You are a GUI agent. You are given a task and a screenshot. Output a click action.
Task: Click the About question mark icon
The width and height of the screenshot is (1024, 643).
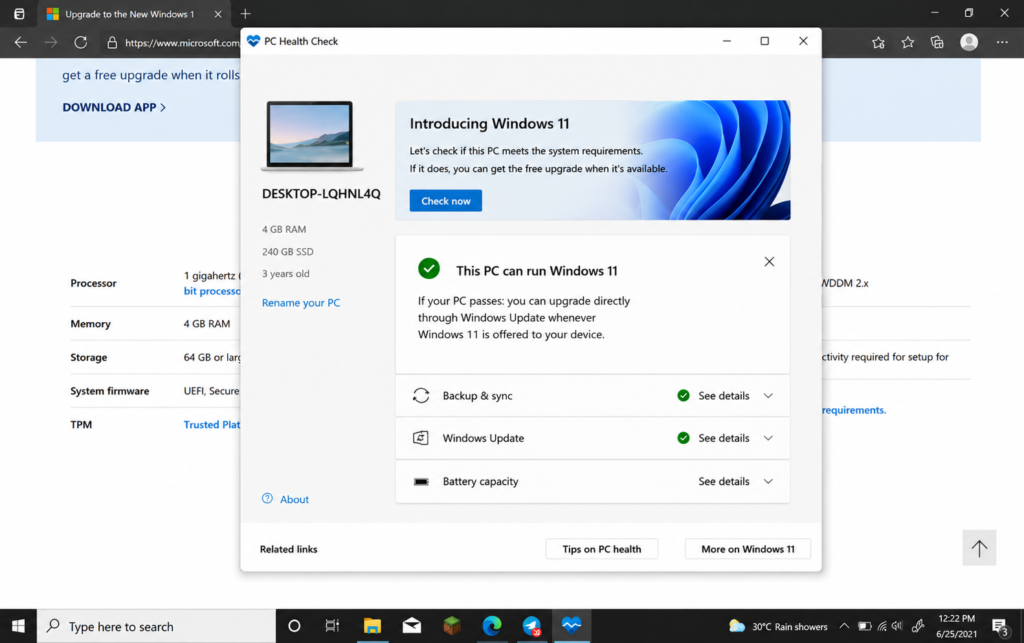pyautogui.click(x=267, y=499)
